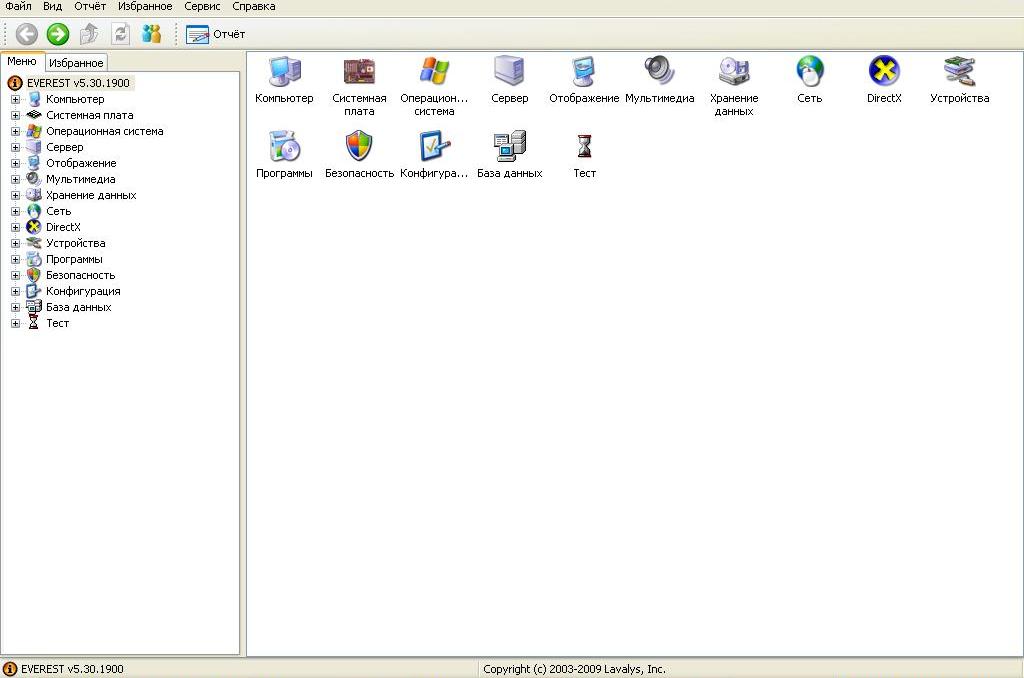This screenshot has width=1024, height=678.
Task: Expand the Отображение tree node
Action: coord(16,163)
